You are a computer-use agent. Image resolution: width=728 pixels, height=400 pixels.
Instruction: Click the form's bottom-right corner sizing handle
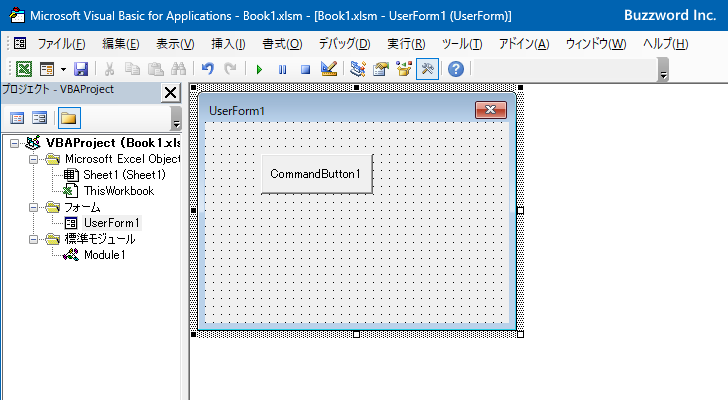click(x=520, y=335)
